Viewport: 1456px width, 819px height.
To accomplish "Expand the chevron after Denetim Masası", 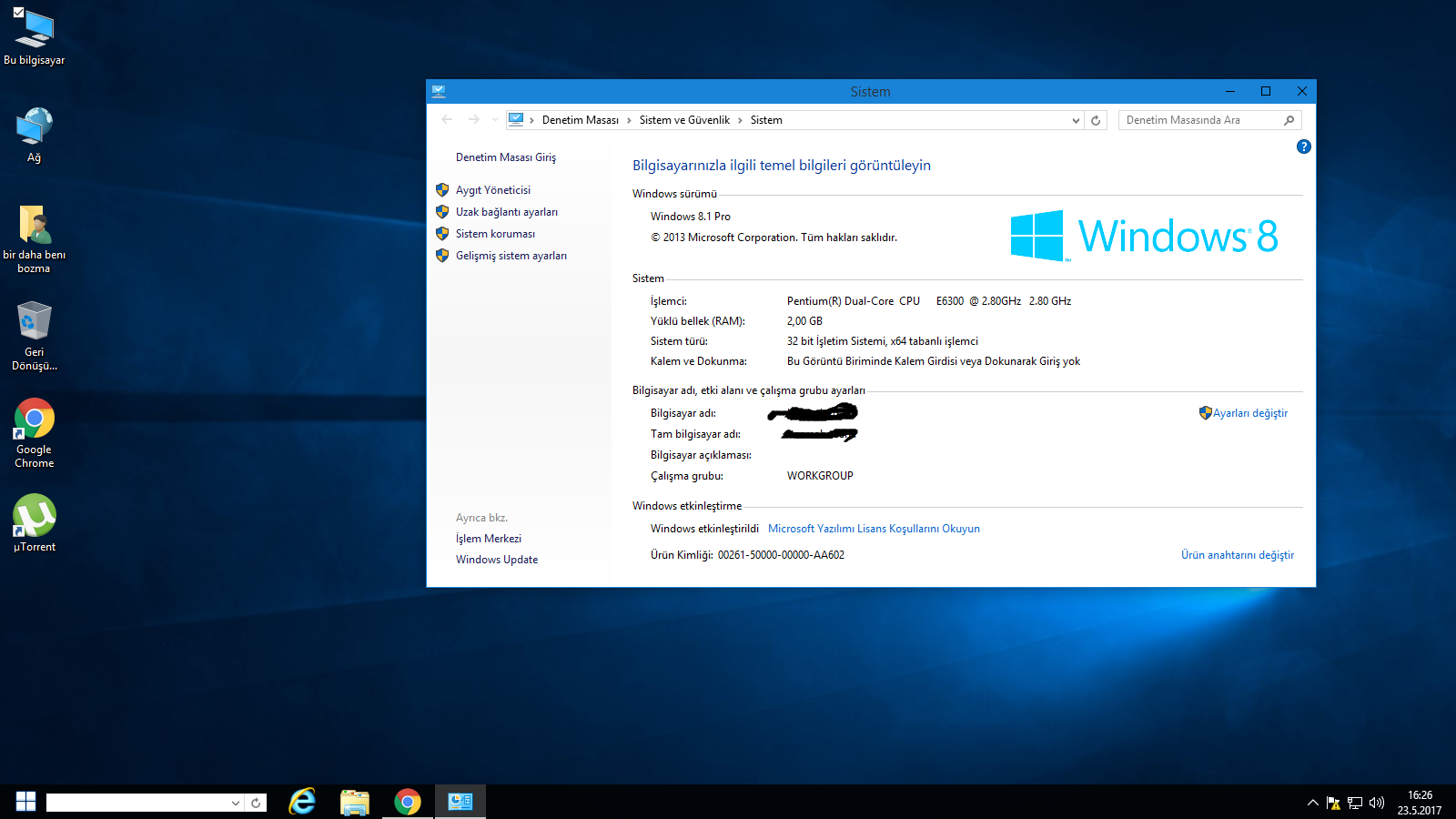I will [x=629, y=120].
